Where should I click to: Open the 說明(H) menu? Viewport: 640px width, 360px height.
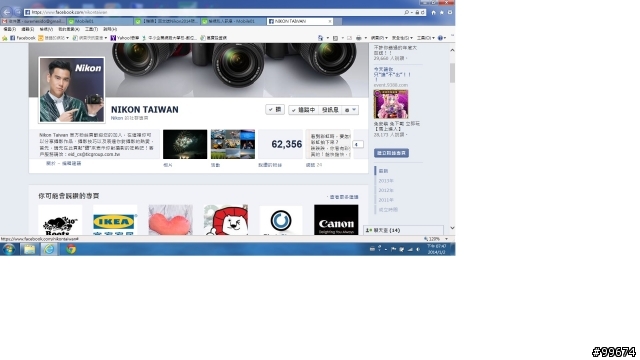(x=110, y=29)
